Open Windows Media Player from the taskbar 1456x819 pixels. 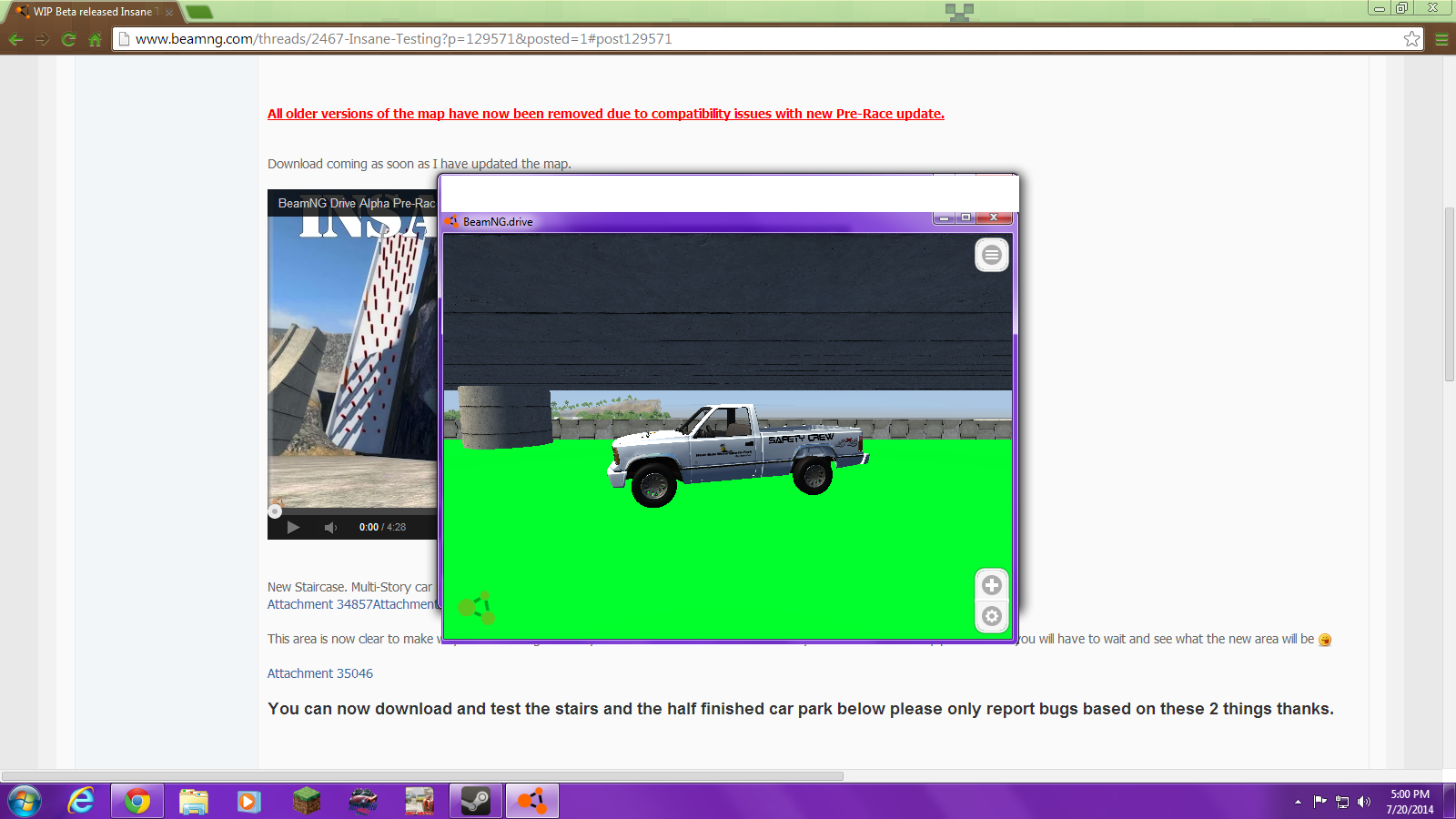249,802
